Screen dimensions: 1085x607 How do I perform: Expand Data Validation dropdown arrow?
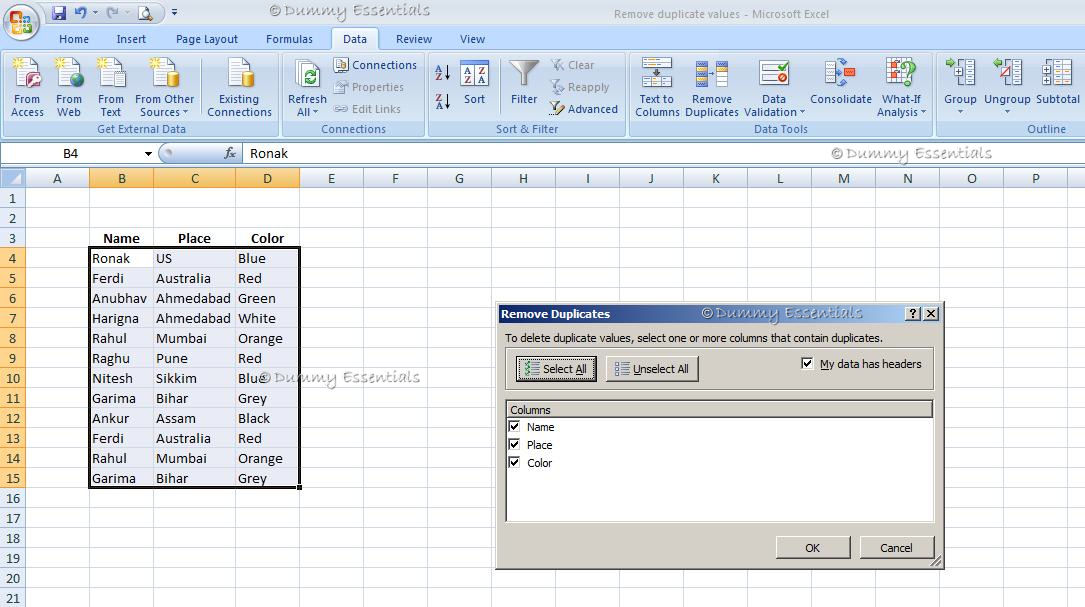(x=803, y=112)
